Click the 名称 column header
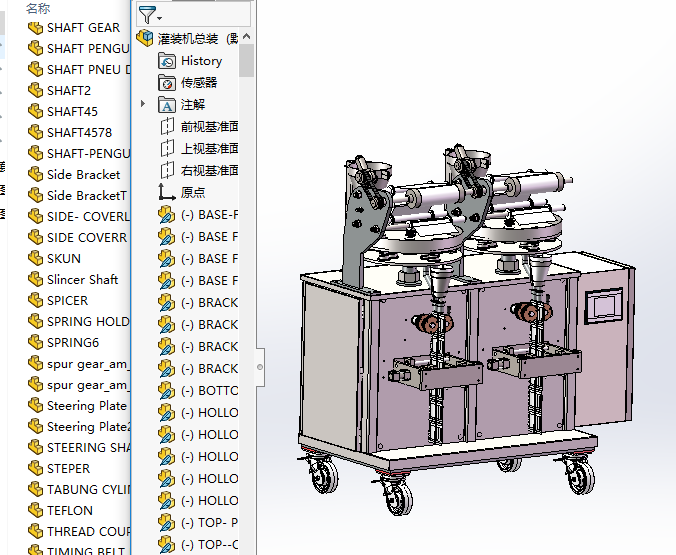This screenshot has height=555, width=676. (x=38, y=8)
